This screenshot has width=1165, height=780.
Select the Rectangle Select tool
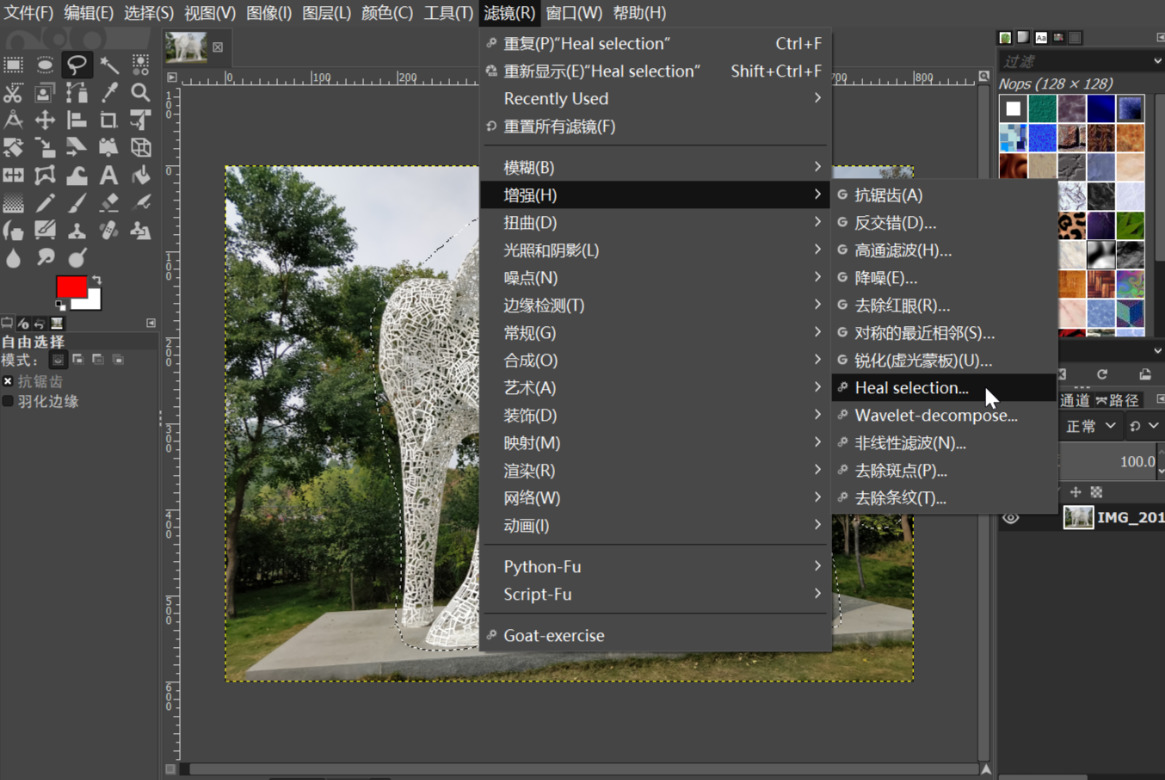[13, 65]
